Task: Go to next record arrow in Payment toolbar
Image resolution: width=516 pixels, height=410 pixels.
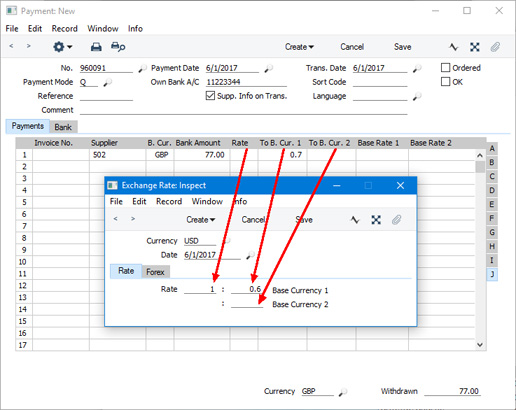Action: coord(29,46)
